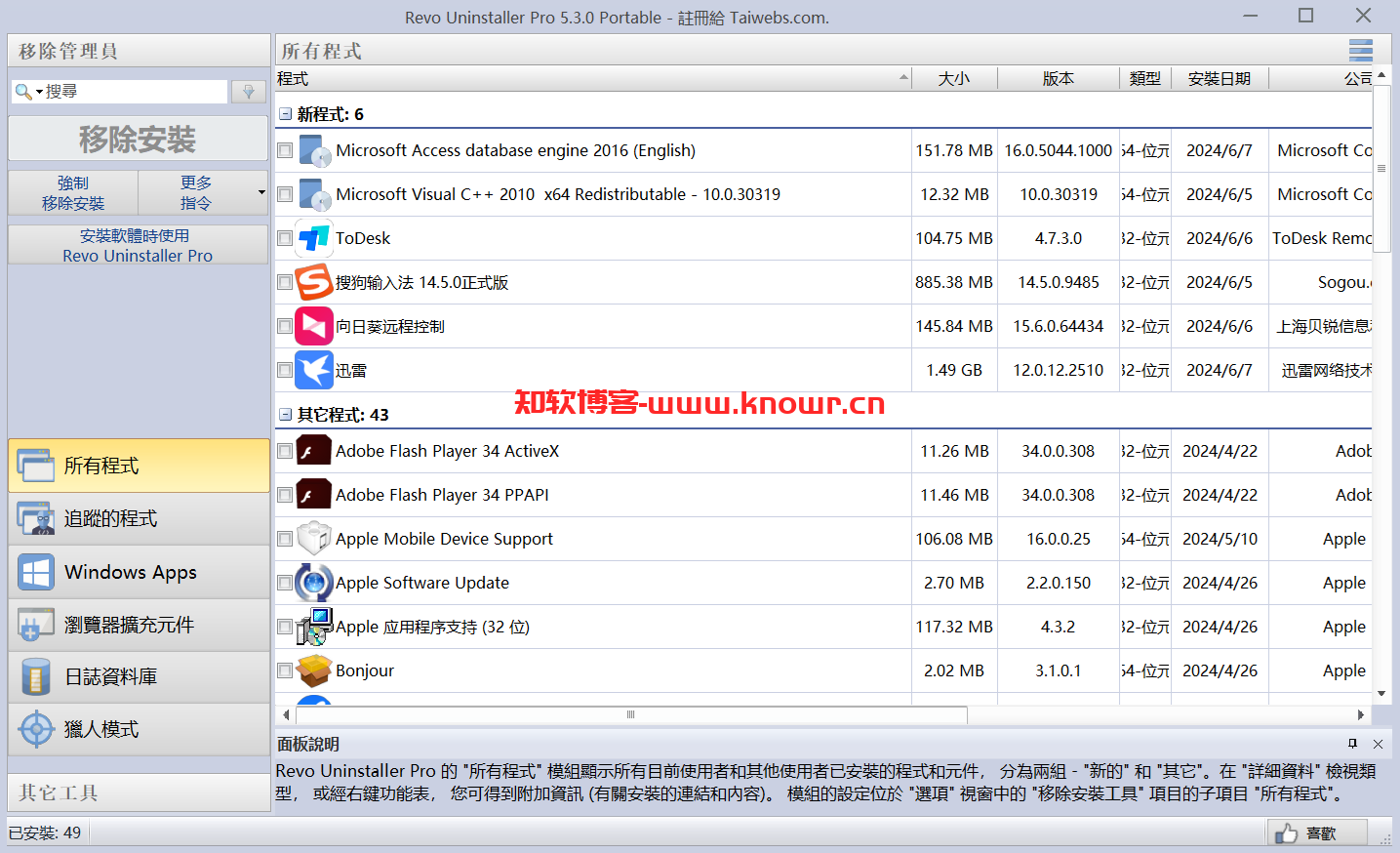Viewport: 1400px width, 853px height.
Task: Close the 面板說明 description panel
Action: coord(1378,744)
